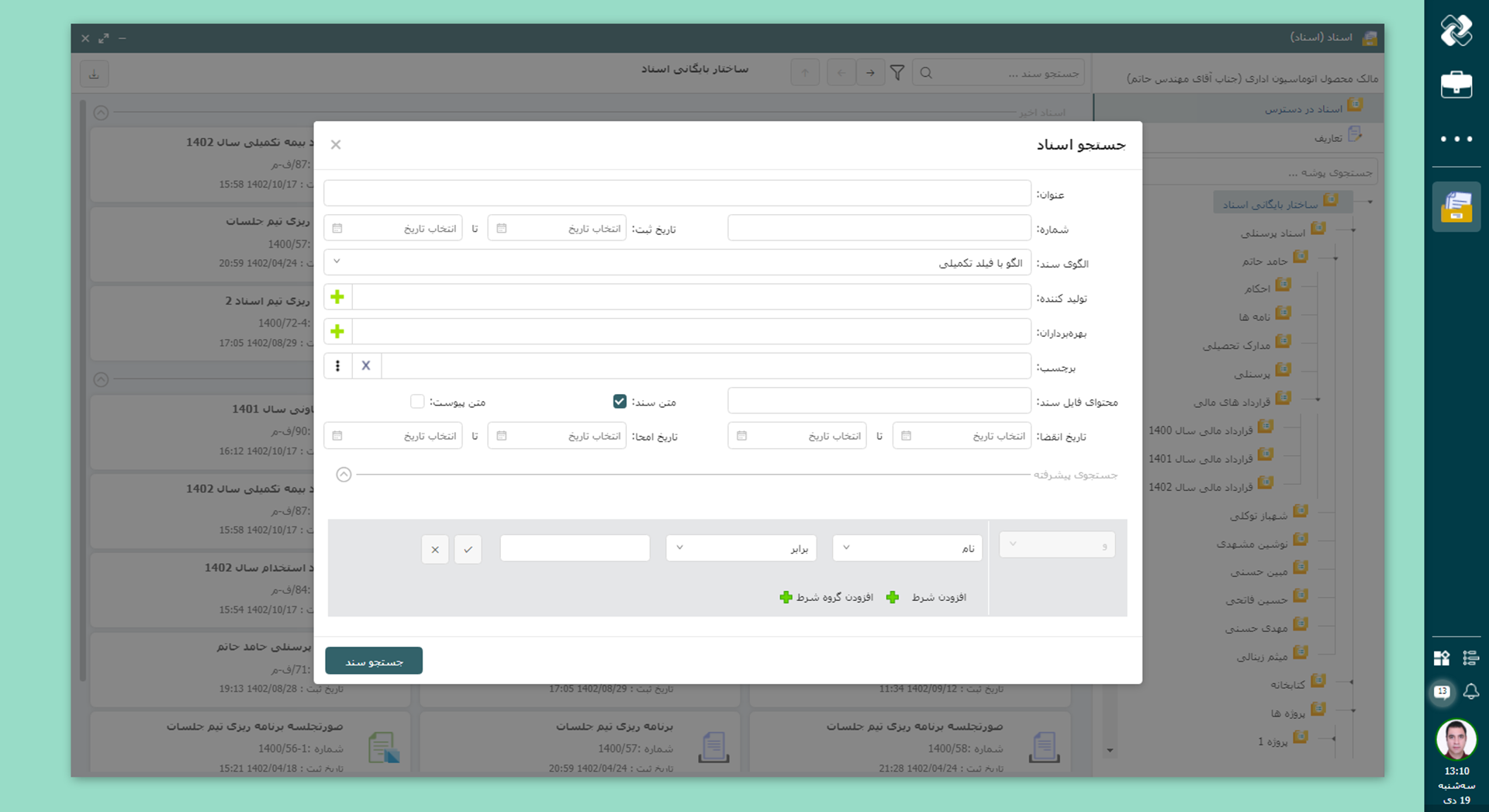Image resolution: width=1489 pixels, height=812 pixels.
Task: Click into the عنوان text field
Action: click(676, 193)
